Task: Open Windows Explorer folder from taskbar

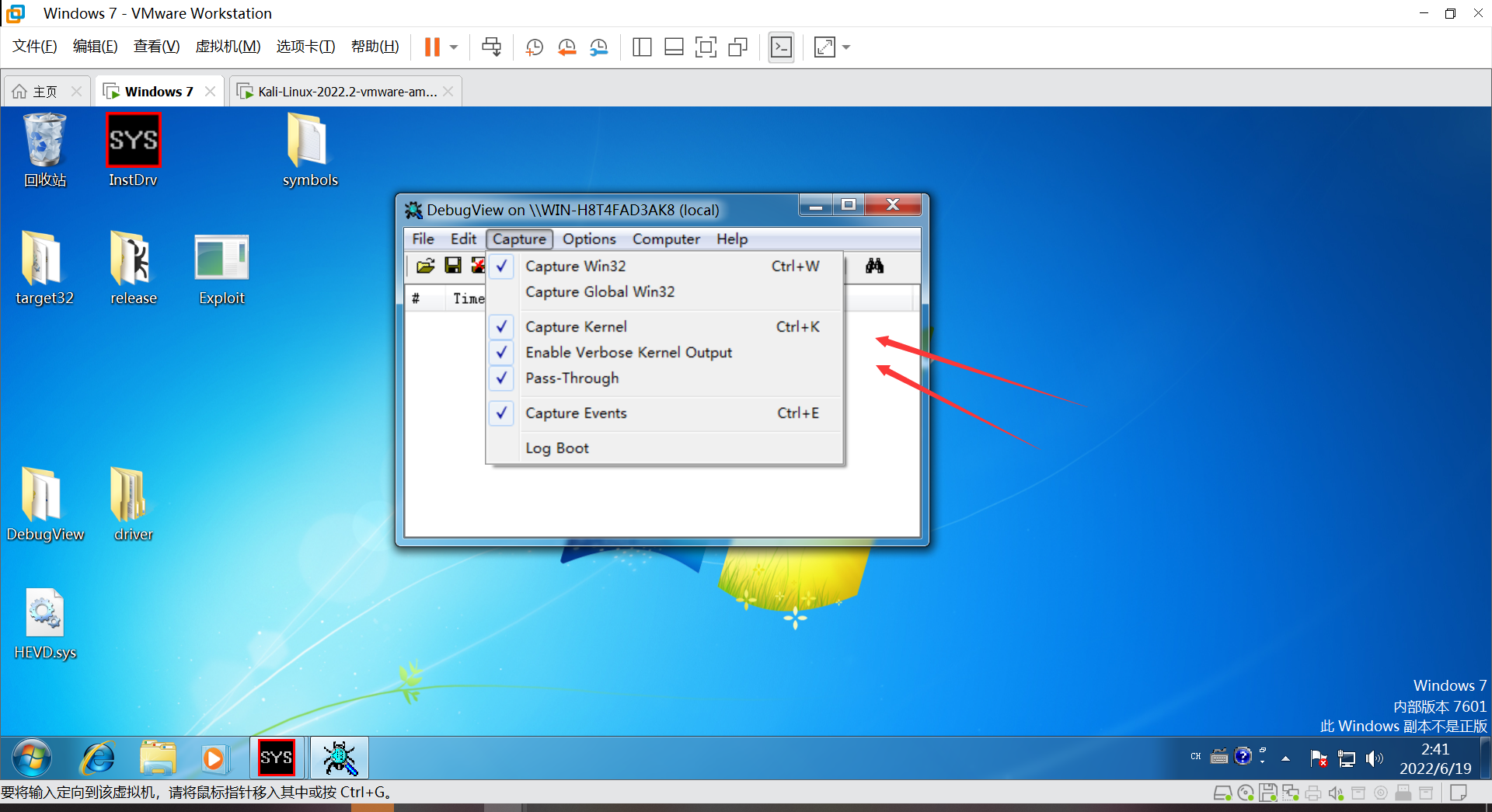Action: [159, 758]
